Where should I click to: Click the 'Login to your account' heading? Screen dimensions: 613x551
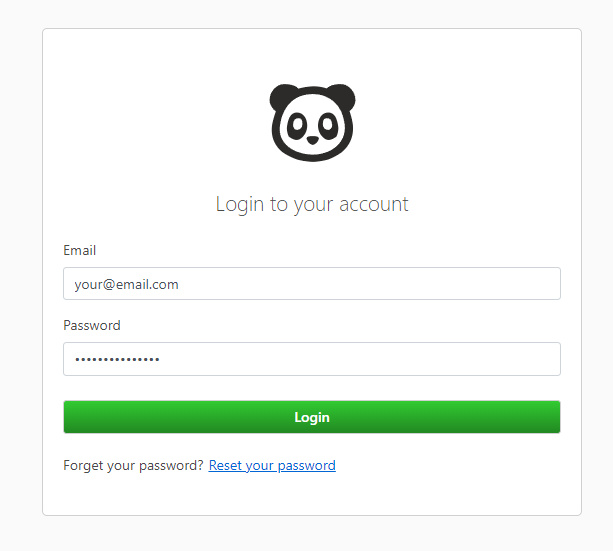click(312, 205)
